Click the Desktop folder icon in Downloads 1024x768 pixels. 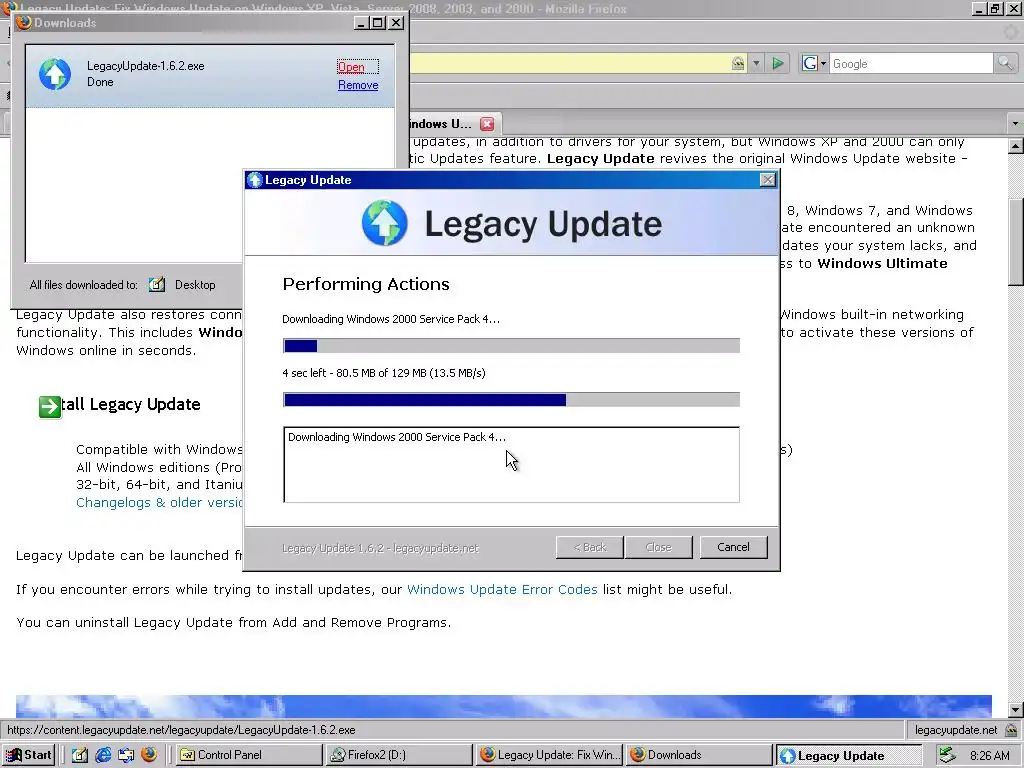[x=157, y=284]
